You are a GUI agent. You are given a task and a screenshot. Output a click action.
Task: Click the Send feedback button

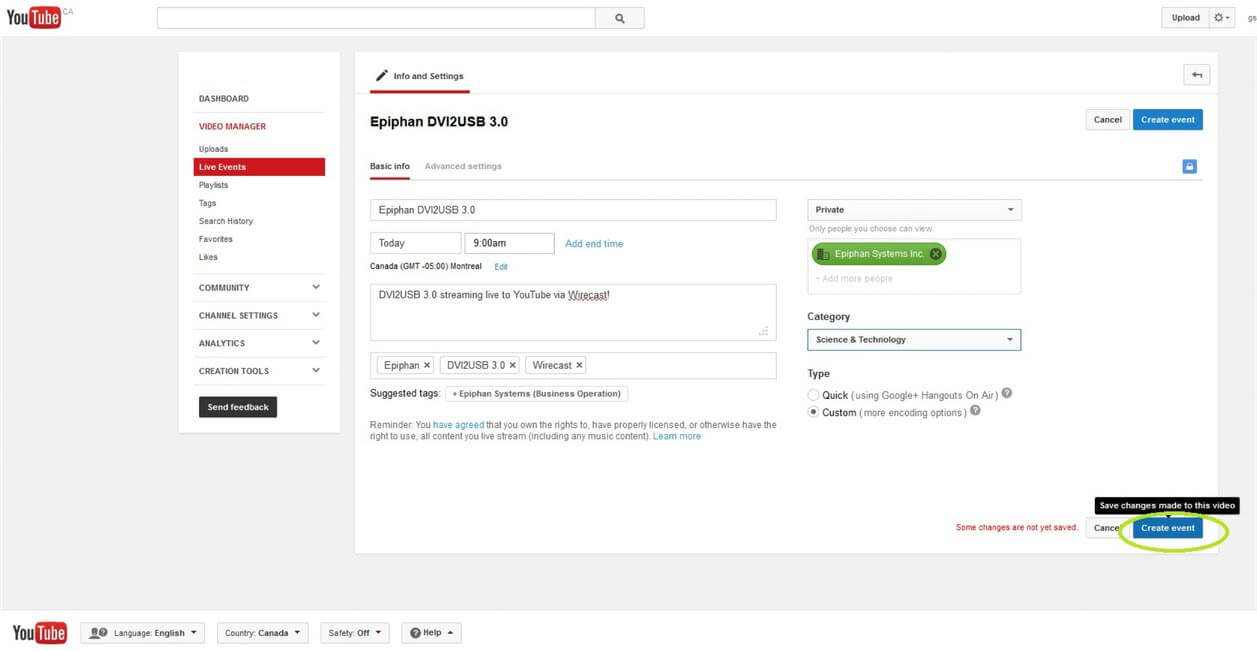[238, 407]
